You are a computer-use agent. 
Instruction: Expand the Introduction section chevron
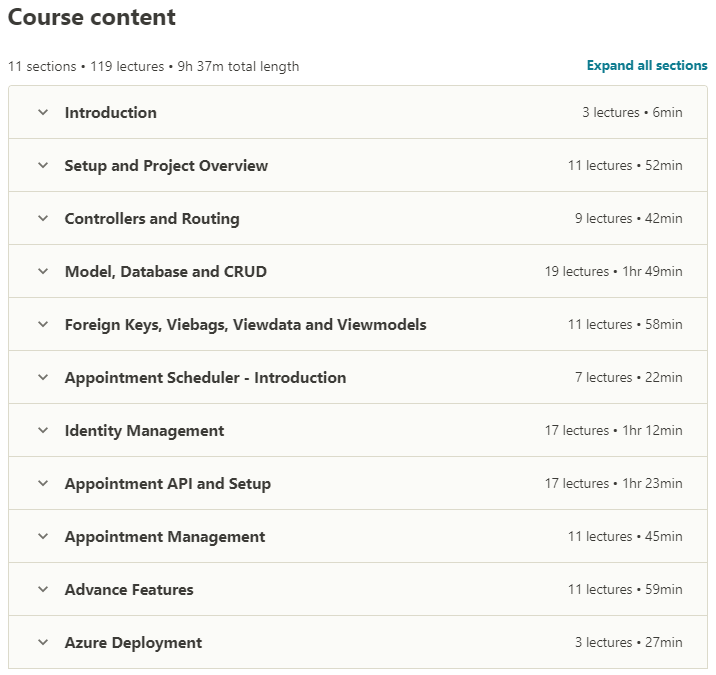(x=43, y=113)
